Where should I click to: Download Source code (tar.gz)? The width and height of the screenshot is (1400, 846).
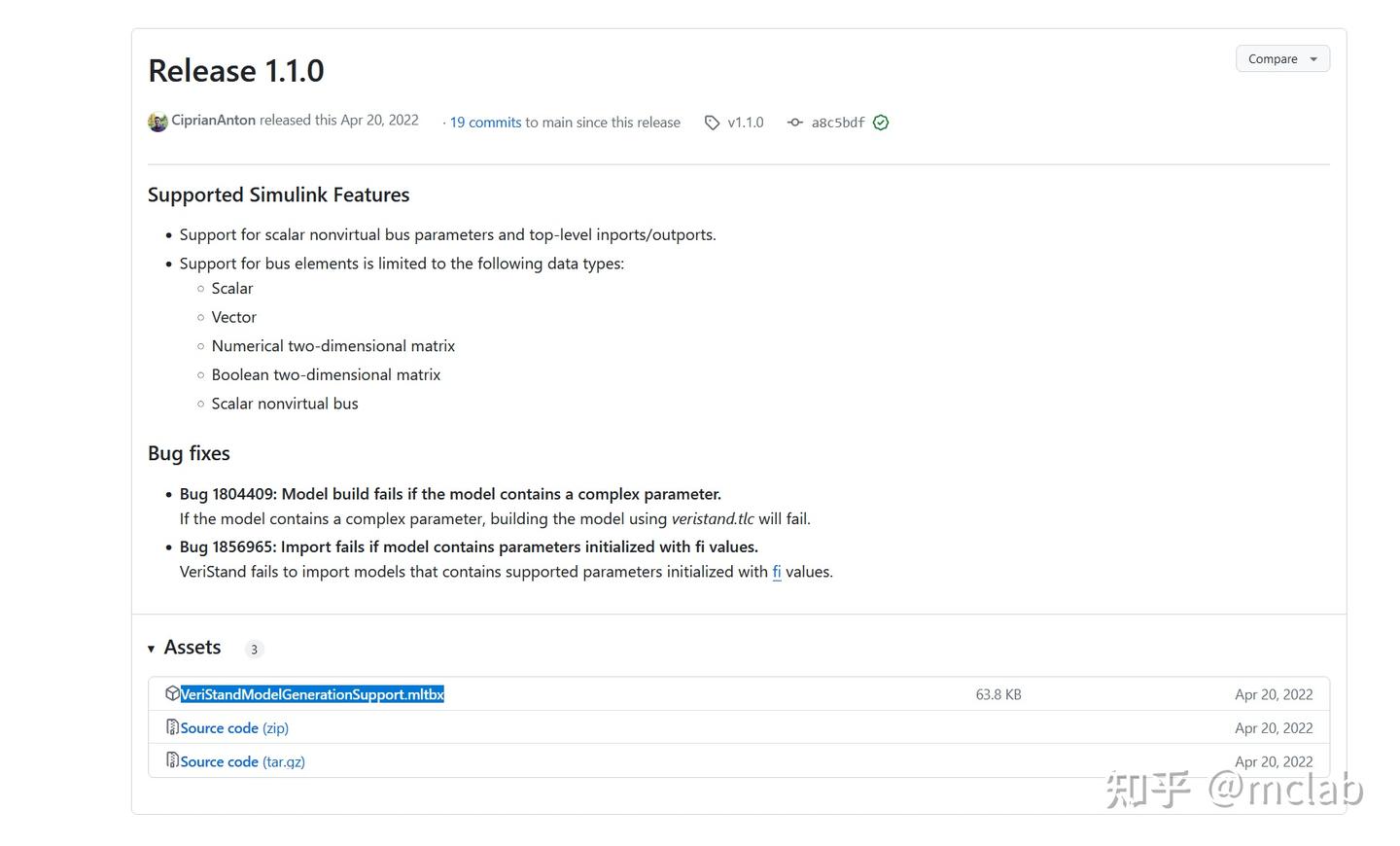pyautogui.click(x=243, y=762)
